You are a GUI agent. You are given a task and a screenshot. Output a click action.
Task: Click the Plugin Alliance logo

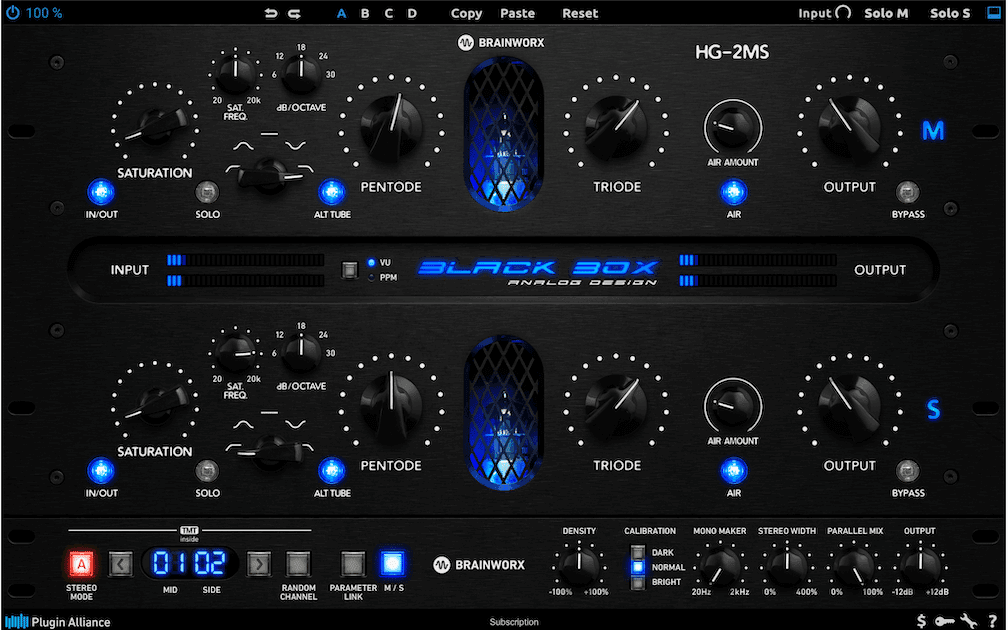(57, 622)
